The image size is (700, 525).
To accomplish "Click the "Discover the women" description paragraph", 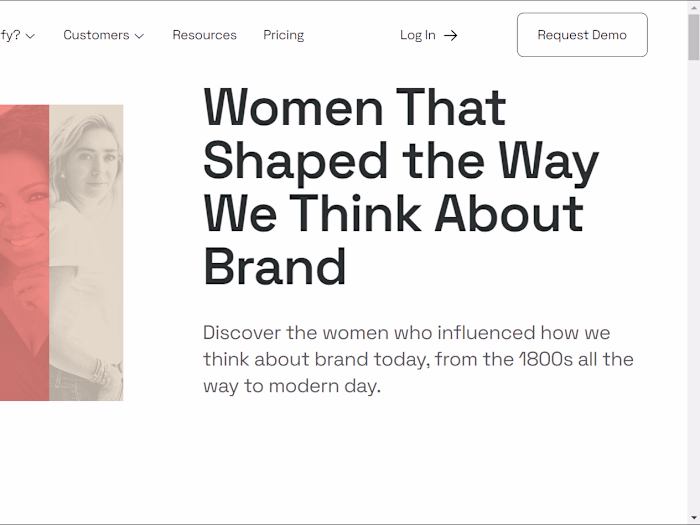I will 418,359.
